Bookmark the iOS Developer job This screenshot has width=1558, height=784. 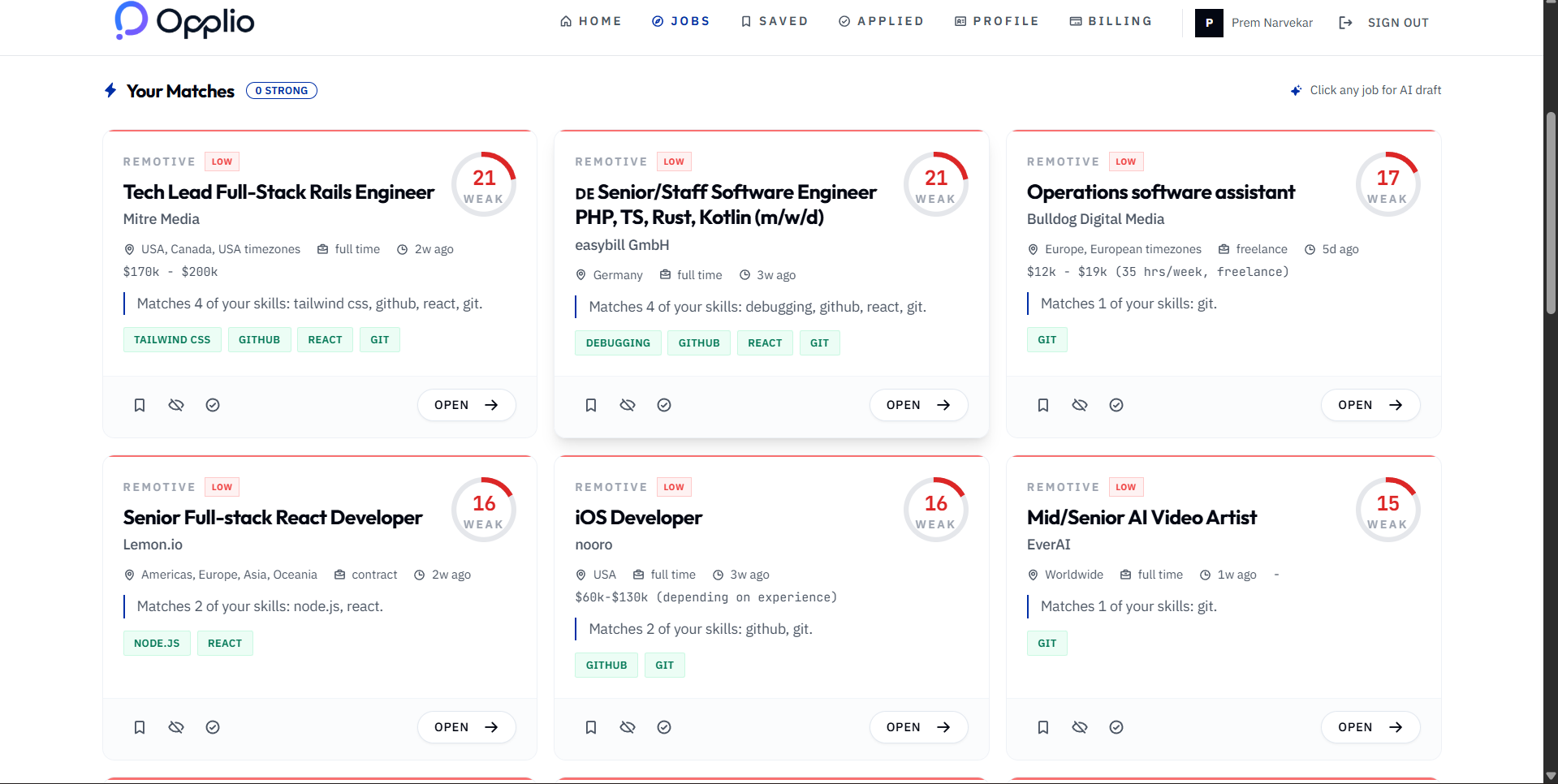tap(591, 727)
